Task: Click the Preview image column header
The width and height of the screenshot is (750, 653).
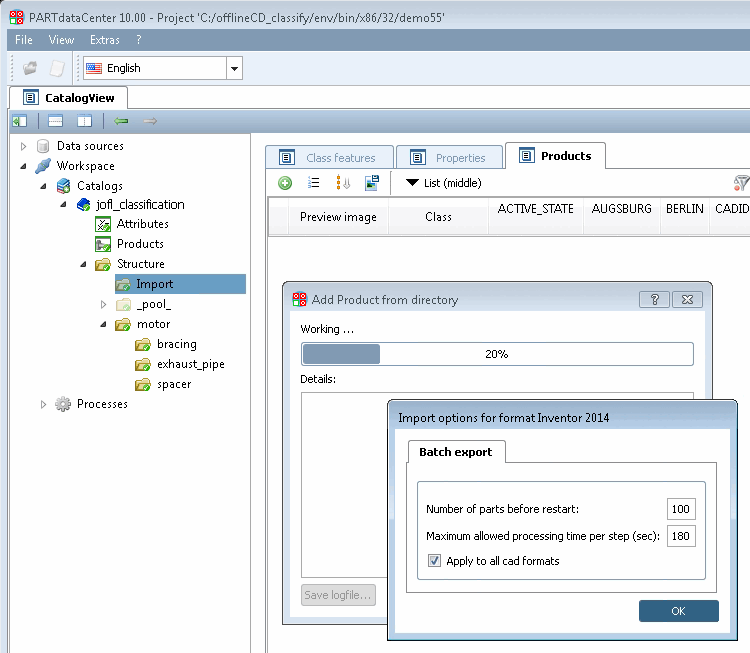Action: coord(338,217)
